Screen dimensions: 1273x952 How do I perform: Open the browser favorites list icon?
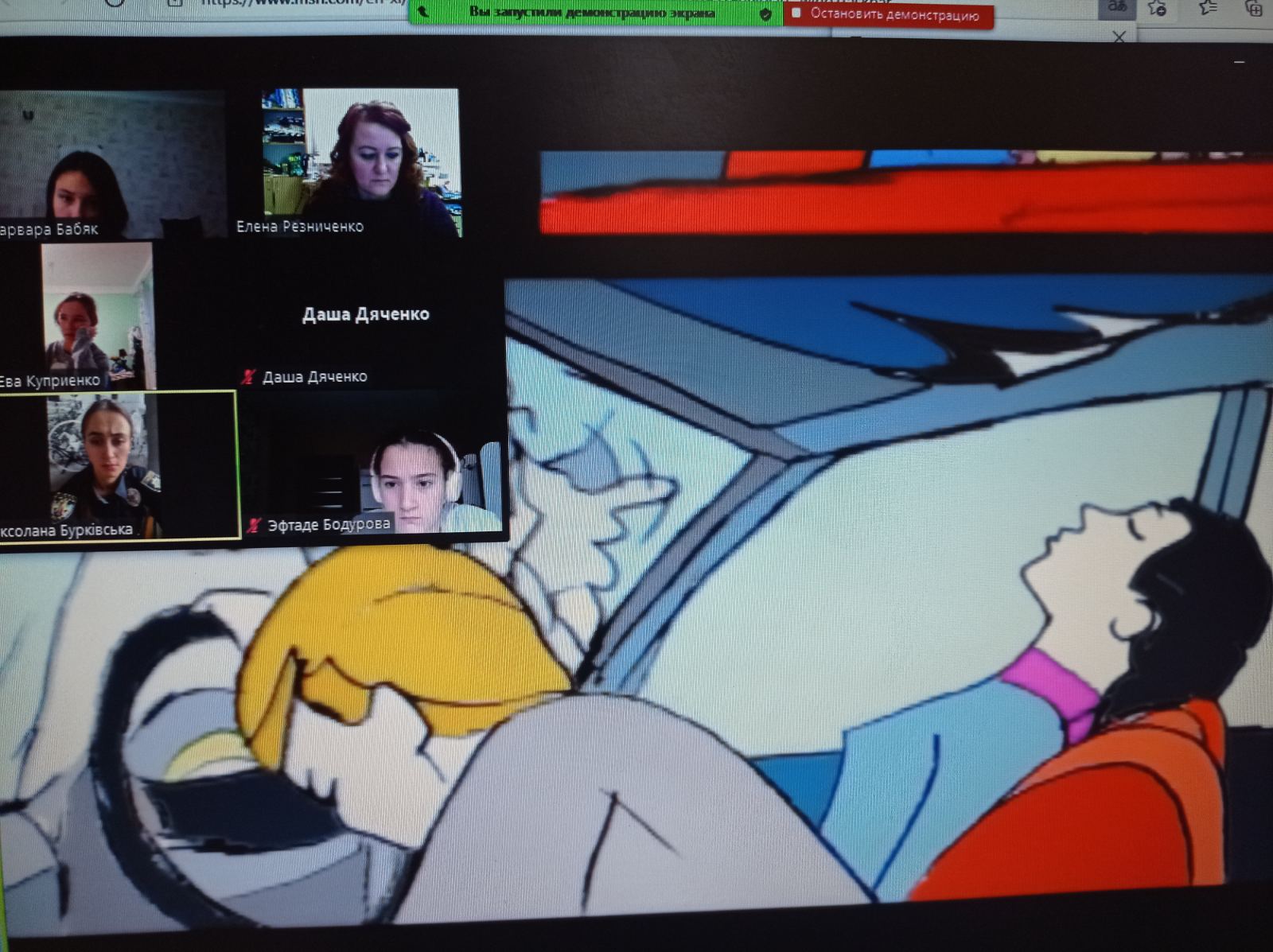1207,8
